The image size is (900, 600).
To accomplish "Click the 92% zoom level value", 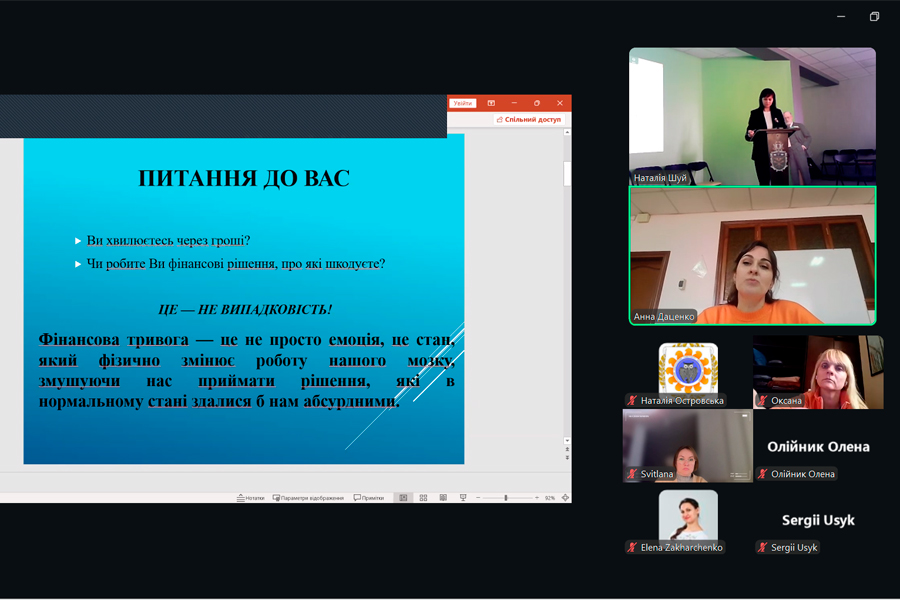I will [x=550, y=498].
